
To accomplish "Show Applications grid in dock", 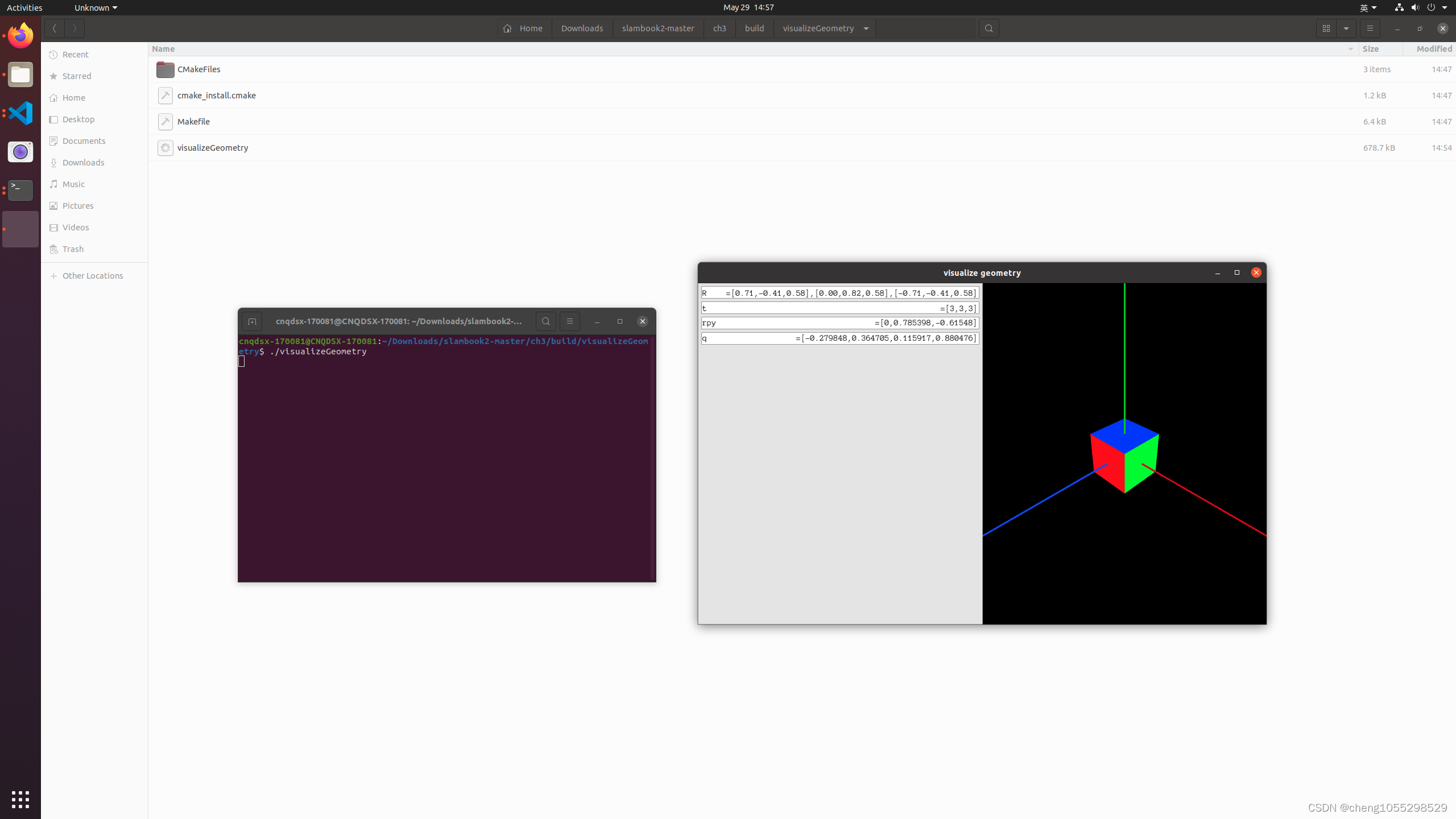I will tap(20, 799).
